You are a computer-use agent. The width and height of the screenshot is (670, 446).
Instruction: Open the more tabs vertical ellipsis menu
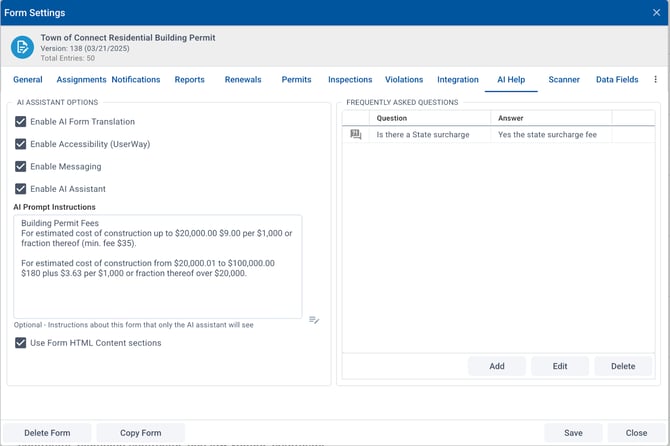pos(656,80)
